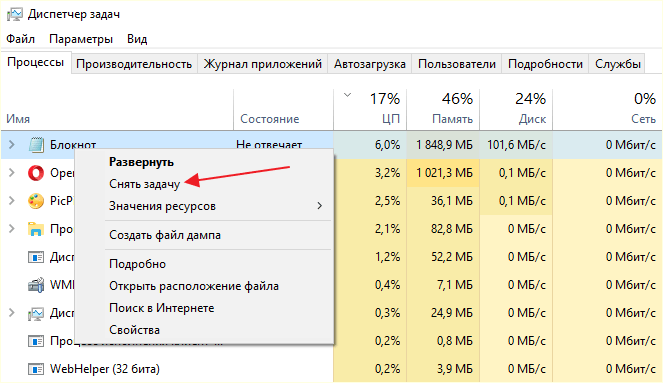Sort by the Сеть 0% column header

click(x=607, y=109)
